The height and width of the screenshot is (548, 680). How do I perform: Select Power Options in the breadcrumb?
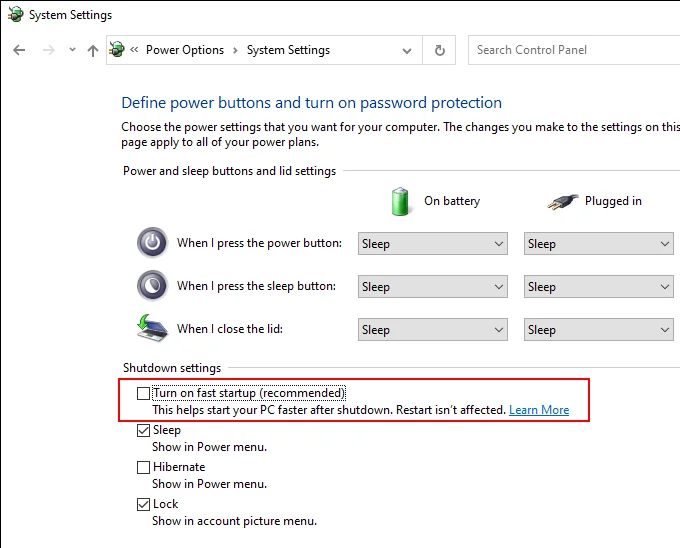pyautogui.click(x=185, y=50)
